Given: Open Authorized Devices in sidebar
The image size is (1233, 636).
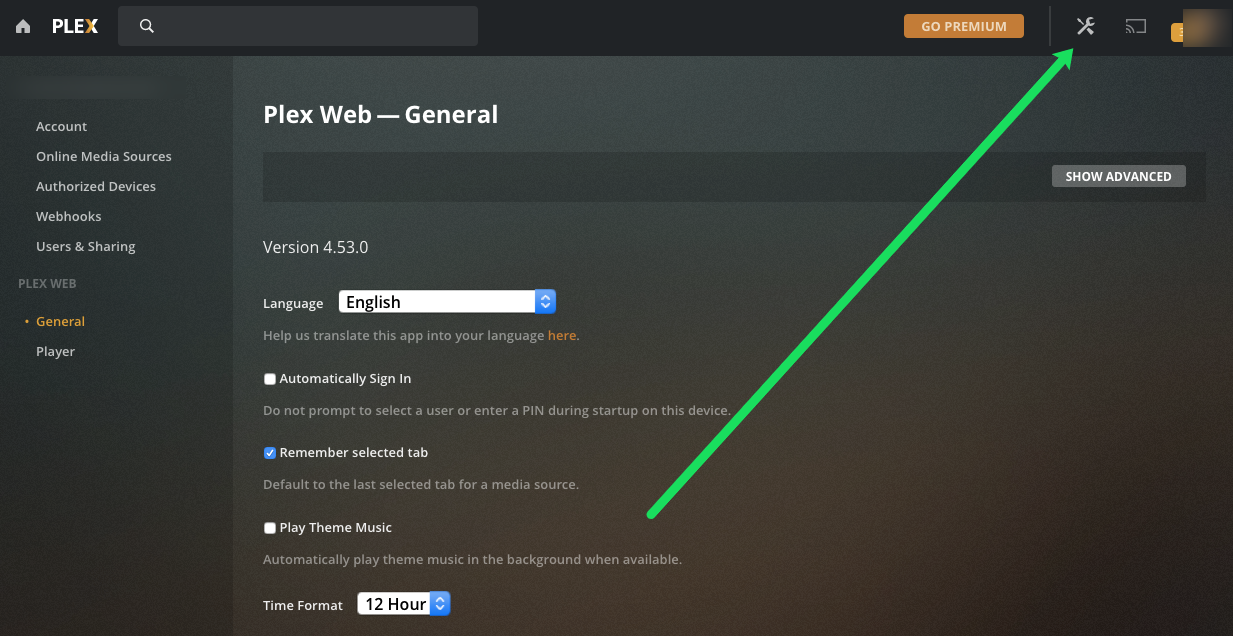Looking at the screenshot, I should click(x=96, y=186).
